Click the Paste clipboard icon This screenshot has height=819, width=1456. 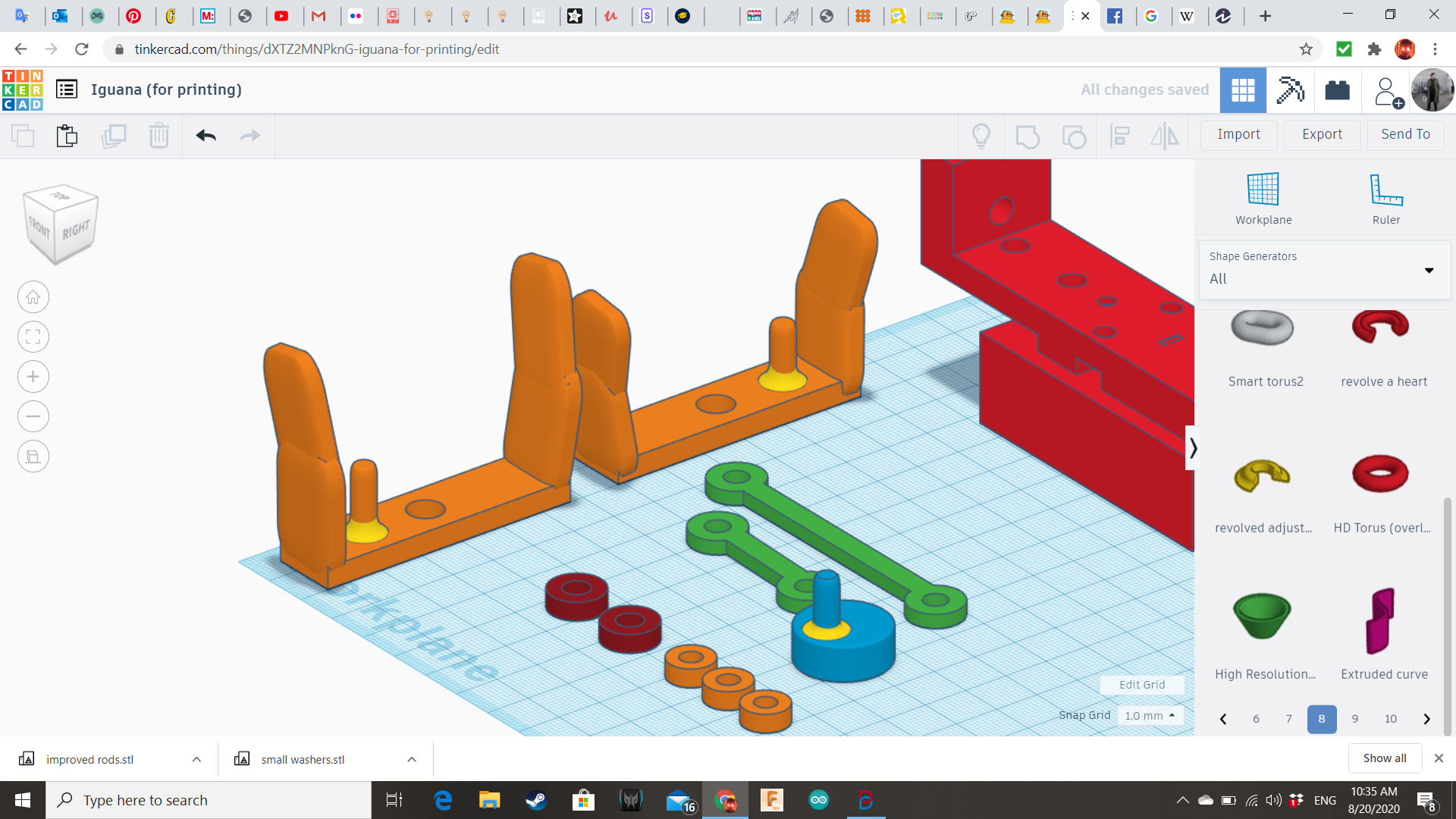coord(67,136)
